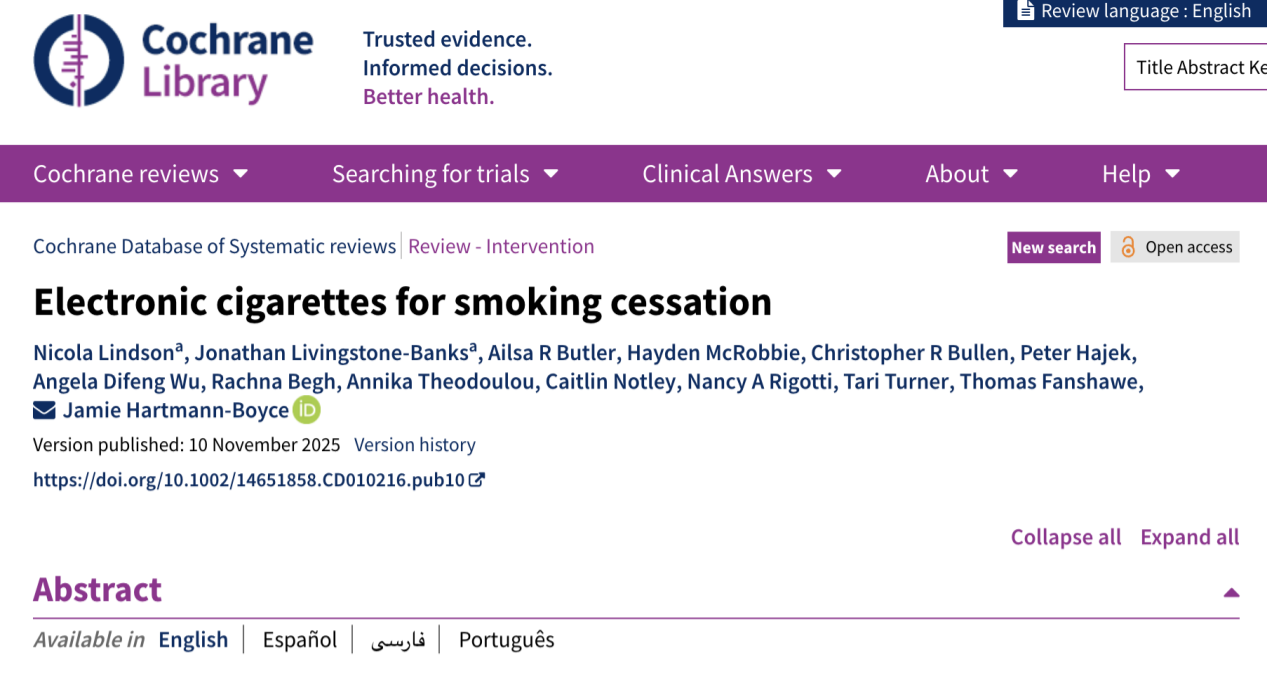
Task: Click the external link icon after the DOI
Action: (x=477, y=480)
